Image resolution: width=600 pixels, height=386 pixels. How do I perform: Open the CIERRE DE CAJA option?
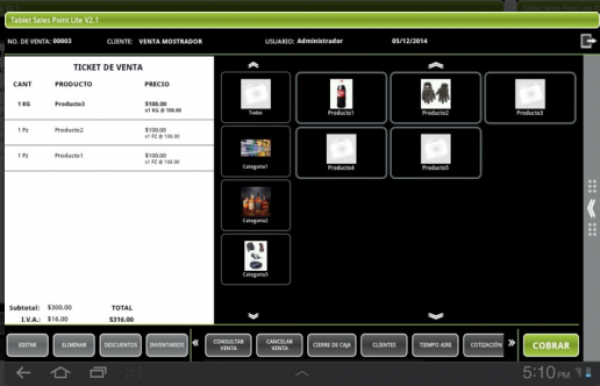pyautogui.click(x=332, y=345)
